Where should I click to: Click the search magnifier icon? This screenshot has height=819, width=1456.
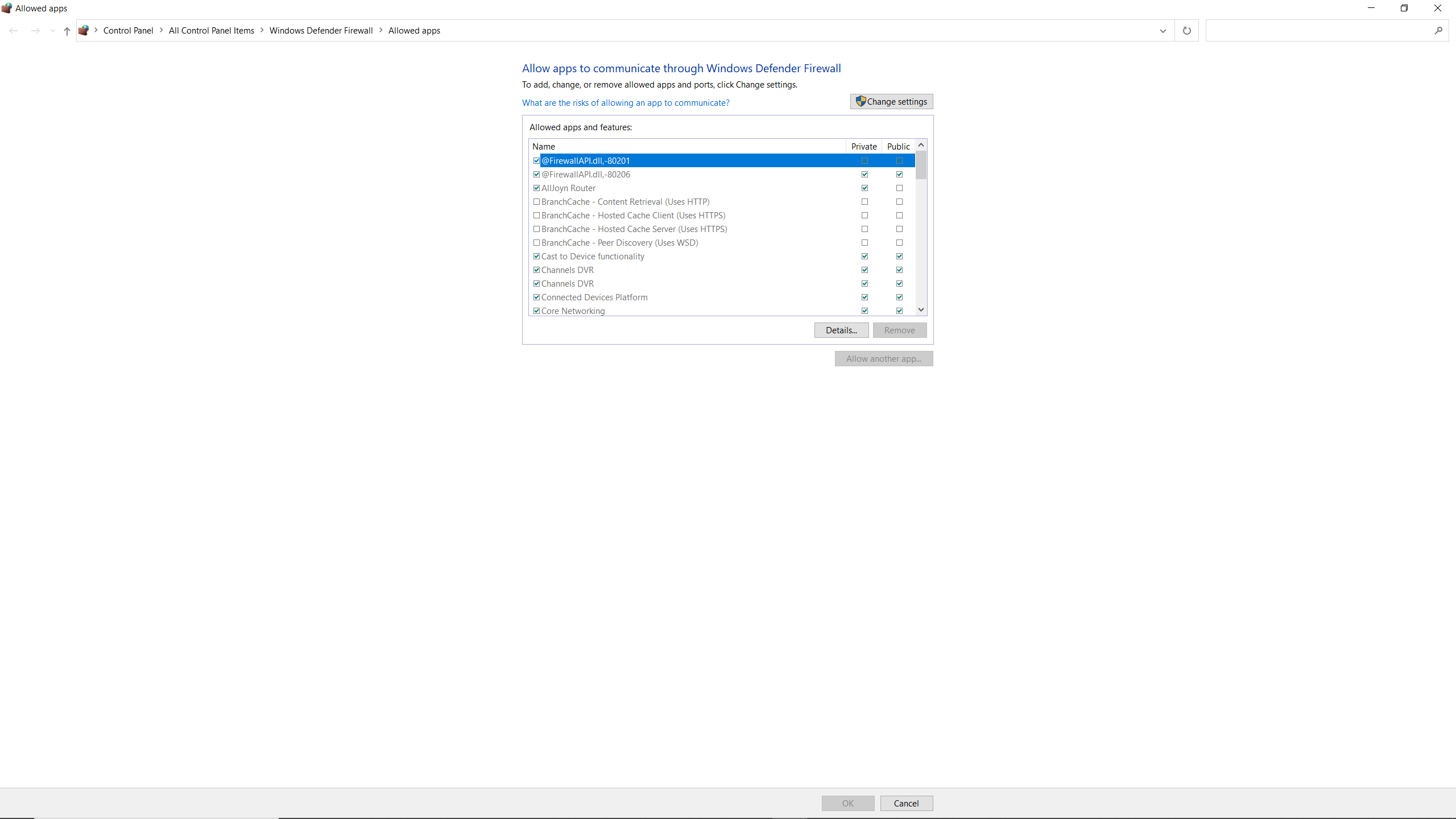coord(1438,31)
